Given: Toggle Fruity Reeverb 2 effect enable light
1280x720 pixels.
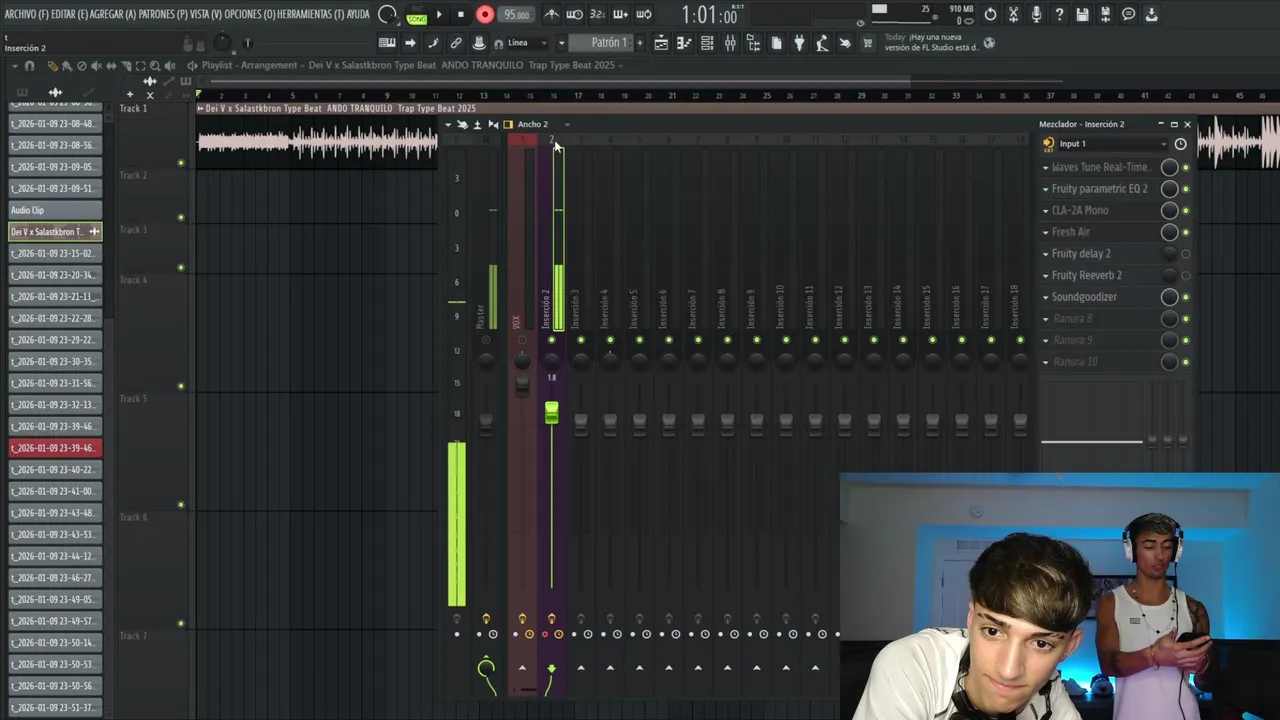Looking at the screenshot, I should point(1186,276).
